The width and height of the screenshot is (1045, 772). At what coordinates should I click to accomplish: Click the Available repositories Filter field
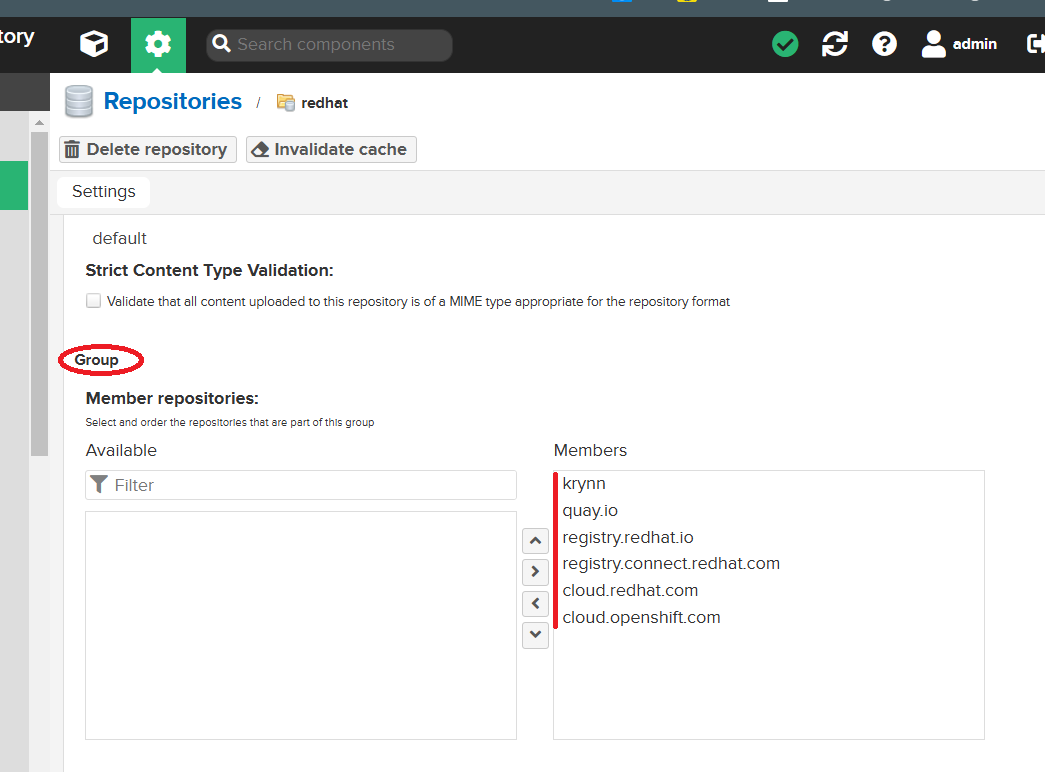310,485
